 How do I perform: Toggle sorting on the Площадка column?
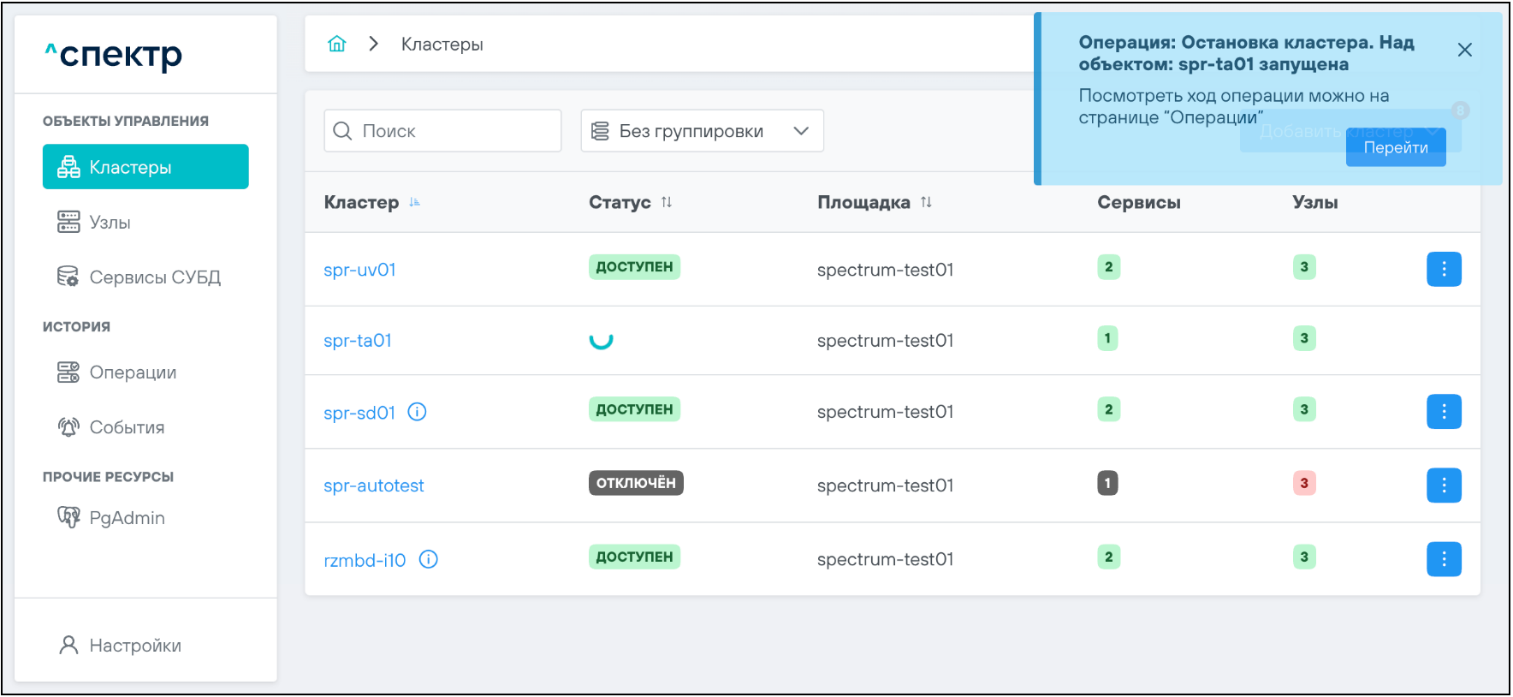(926, 203)
